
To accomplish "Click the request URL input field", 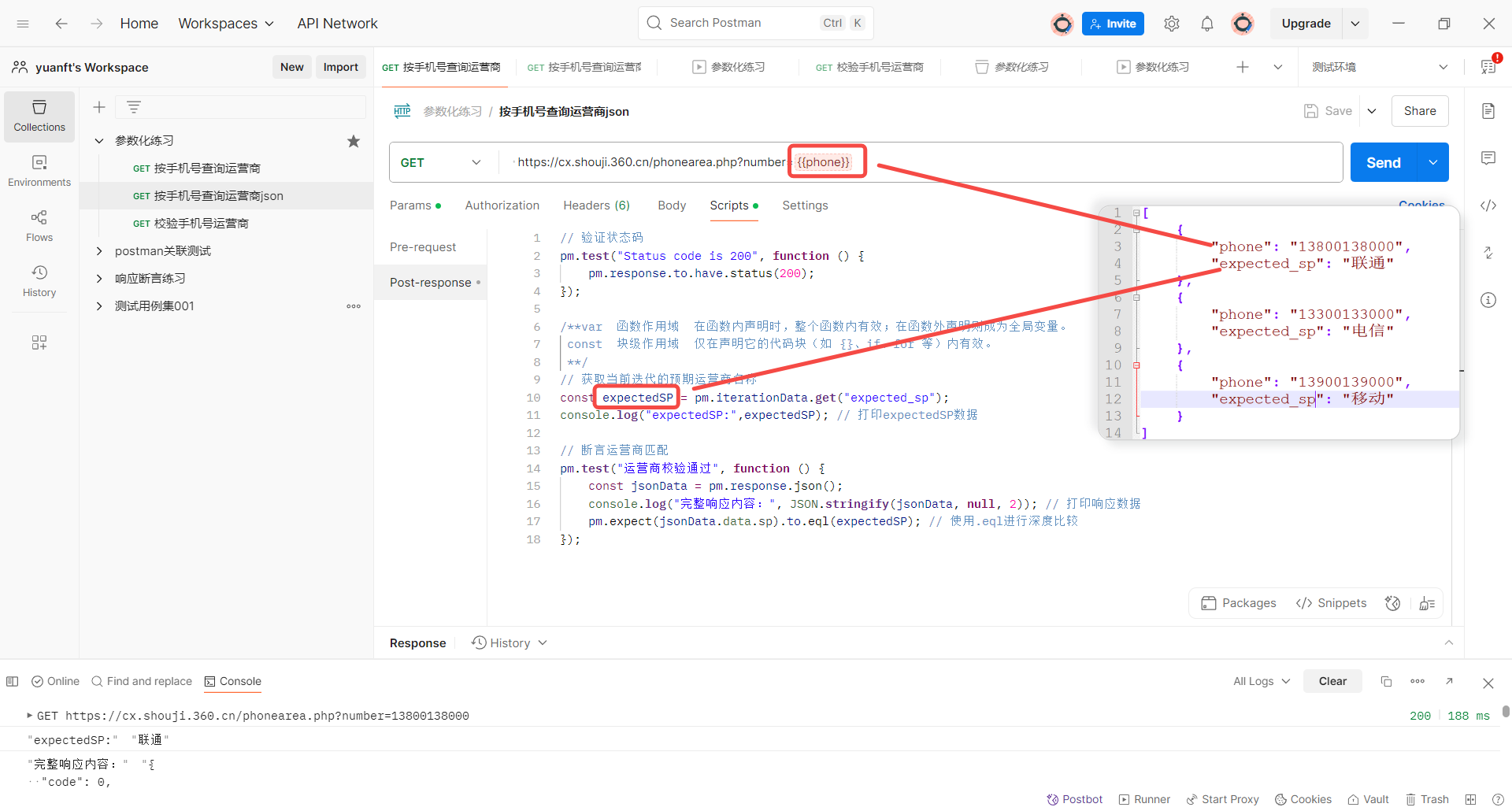I will [x=921, y=162].
